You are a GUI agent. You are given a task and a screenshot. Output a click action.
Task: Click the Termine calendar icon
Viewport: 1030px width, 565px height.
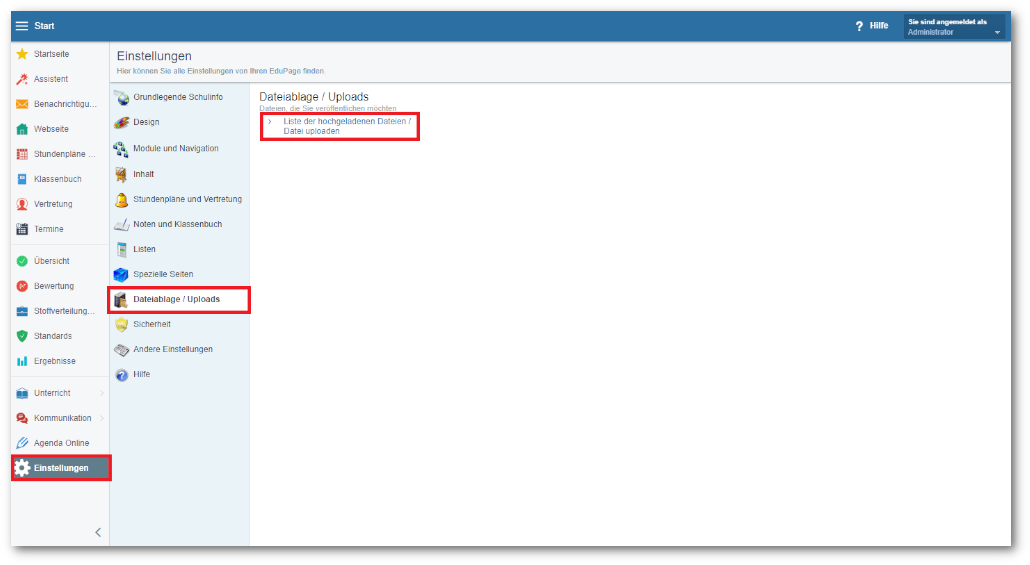coord(22,229)
